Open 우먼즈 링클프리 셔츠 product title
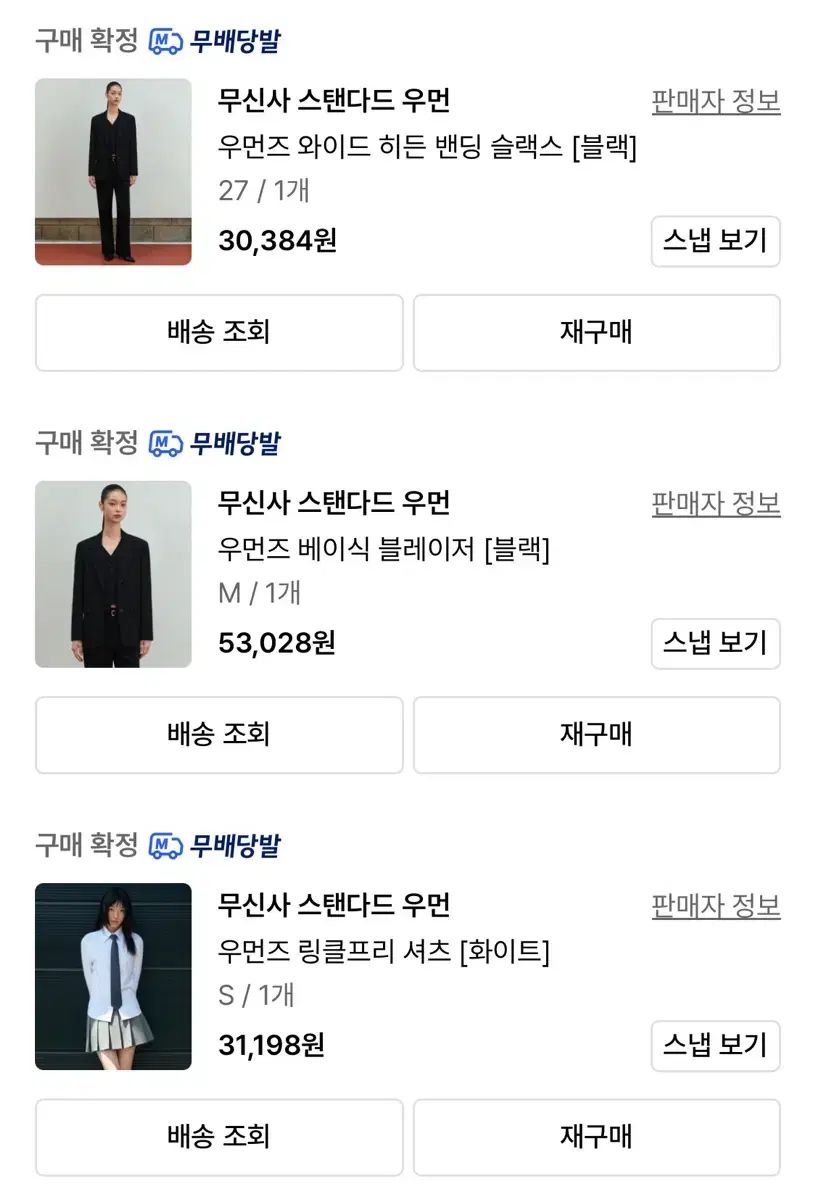This screenshot has height=1200, width=816. [x=384, y=951]
